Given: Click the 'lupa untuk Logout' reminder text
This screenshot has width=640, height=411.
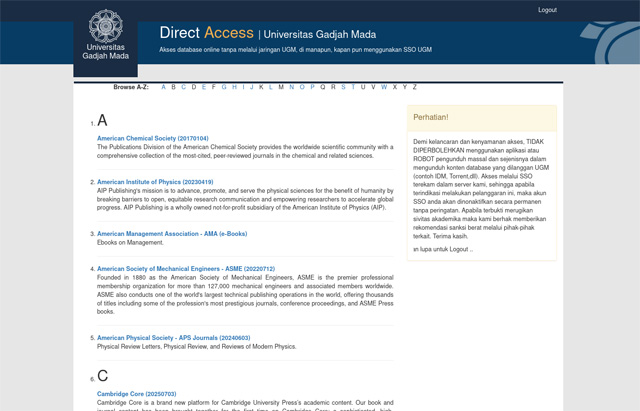Looking at the screenshot, I should click(x=443, y=249).
